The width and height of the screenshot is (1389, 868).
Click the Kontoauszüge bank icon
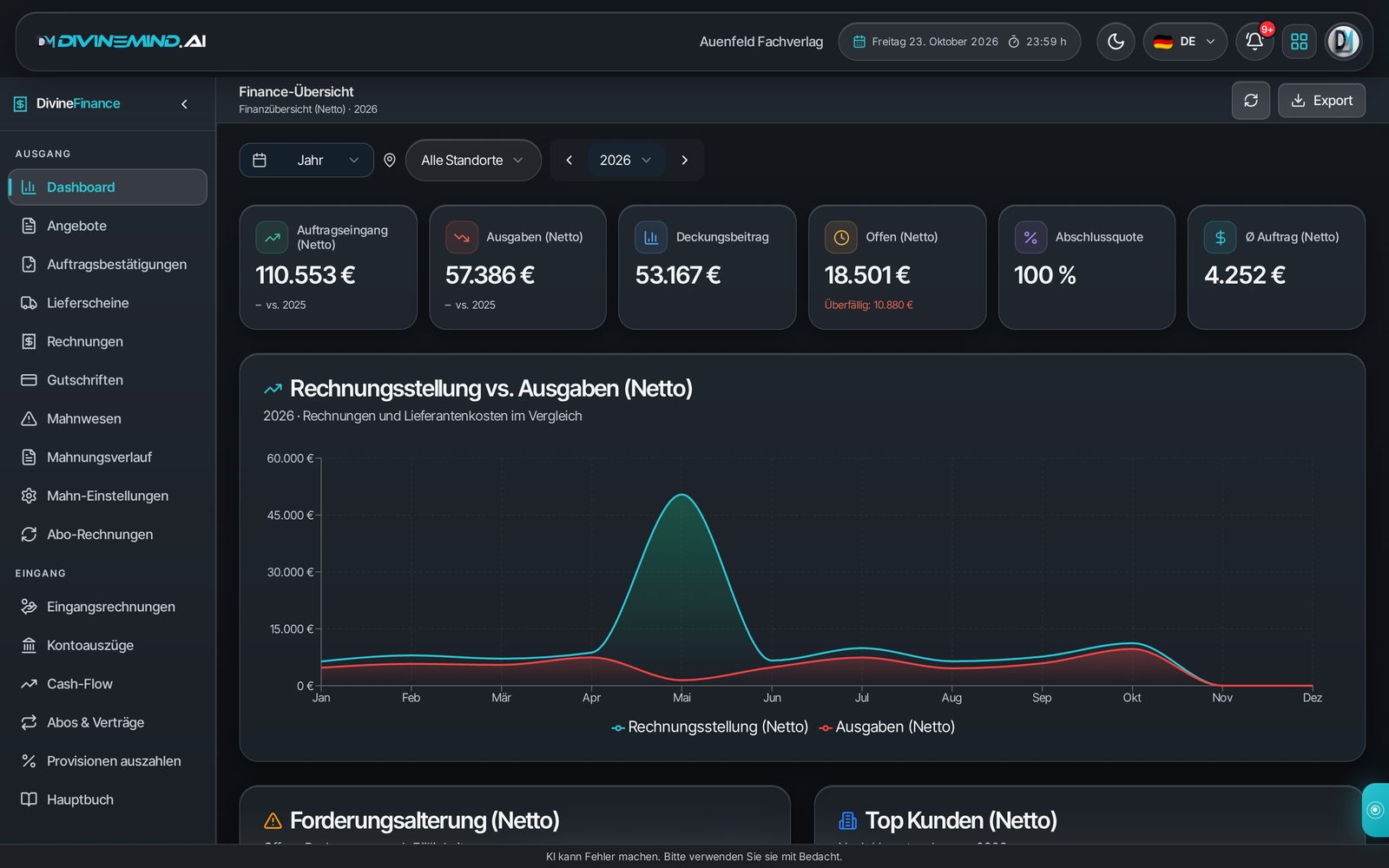[29, 646]
